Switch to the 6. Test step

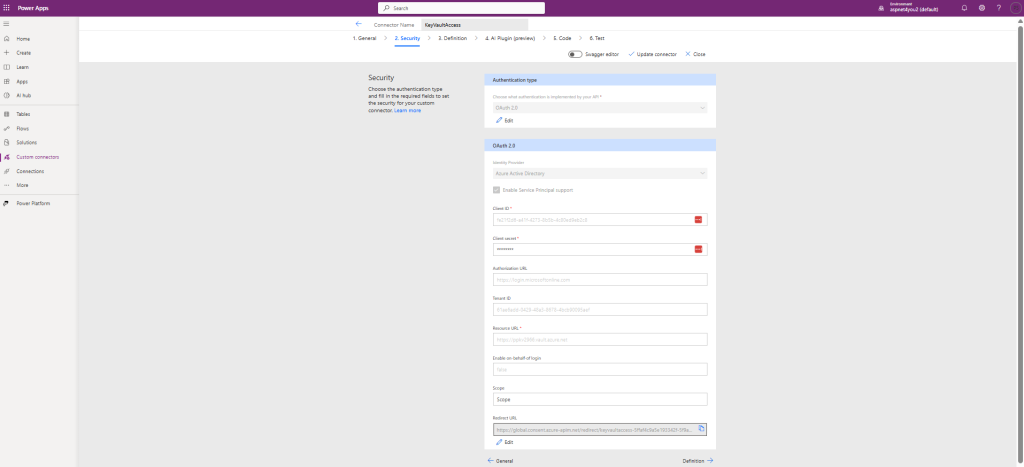tap(597, 39)
